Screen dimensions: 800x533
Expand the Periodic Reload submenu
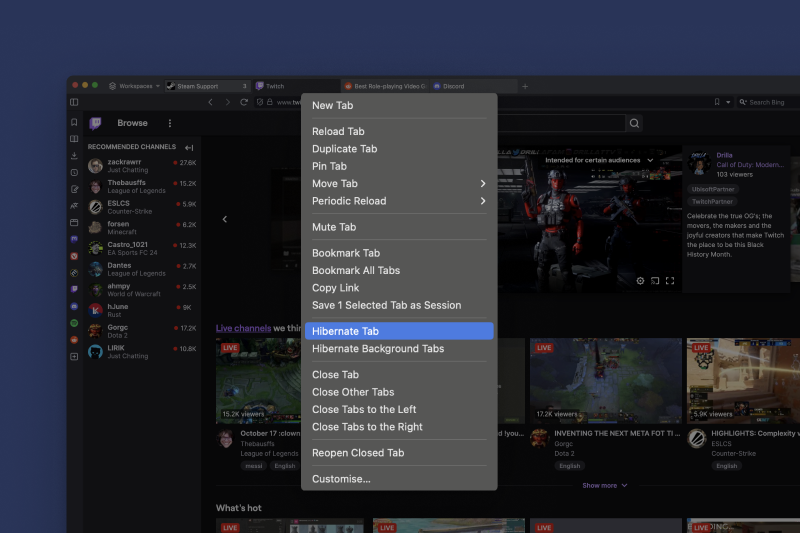pos(399,201)
